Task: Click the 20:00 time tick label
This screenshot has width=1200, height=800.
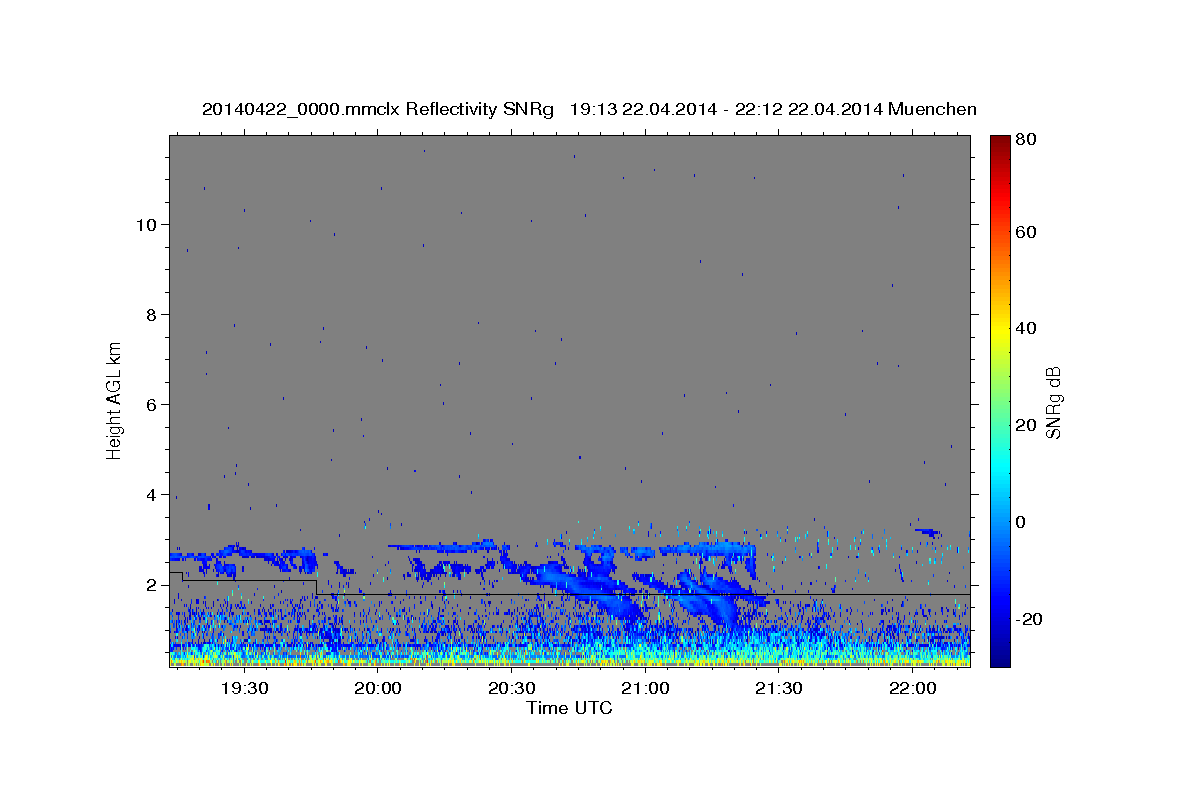Action: click(x=378, y=688)
